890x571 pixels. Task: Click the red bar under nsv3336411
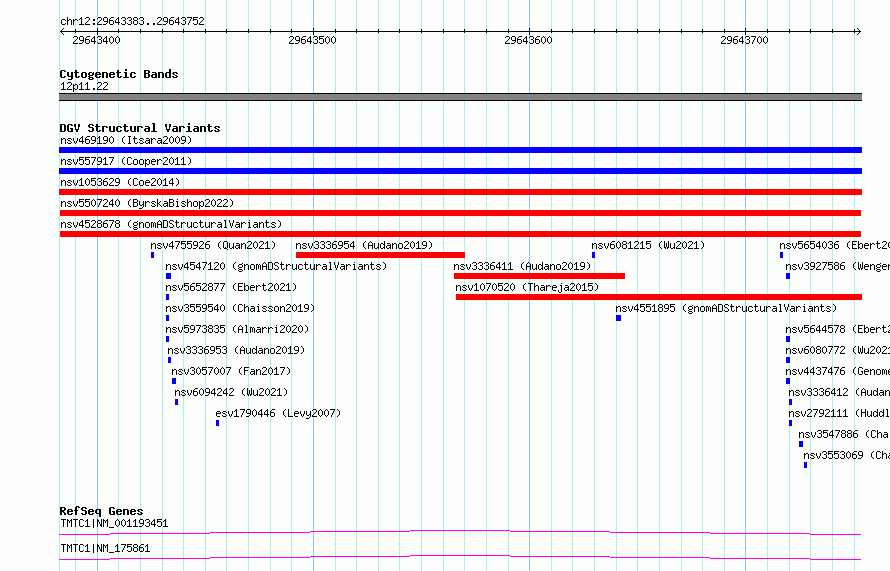point(539,276)
